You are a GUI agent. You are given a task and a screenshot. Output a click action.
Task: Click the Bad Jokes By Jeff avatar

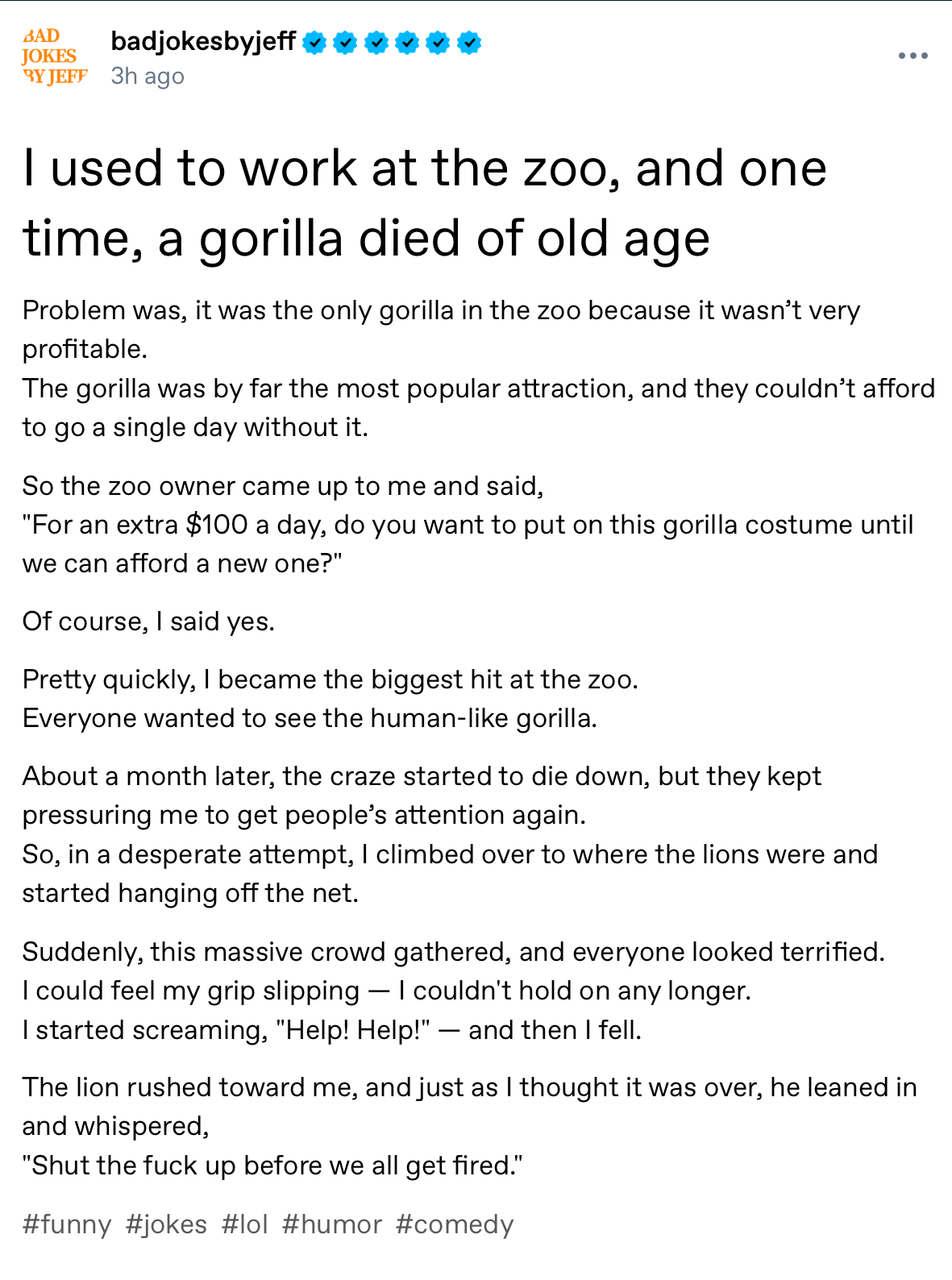[54, 56]
